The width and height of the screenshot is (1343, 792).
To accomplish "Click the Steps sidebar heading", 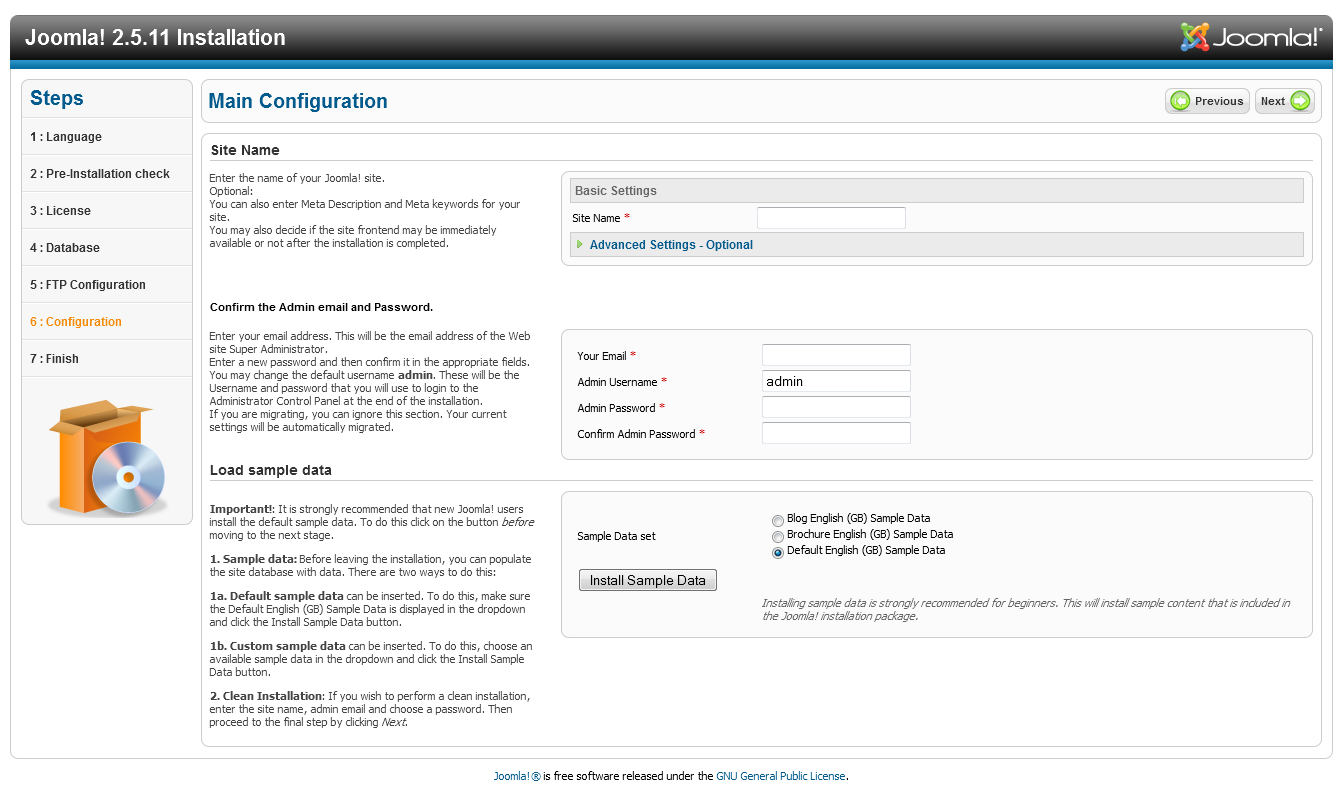I will click(x=57, y=98).
